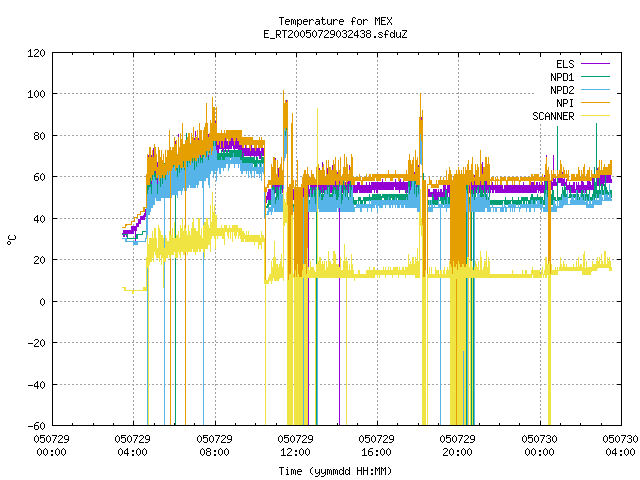Click the °C y-axis unit label

pos(11,240)
